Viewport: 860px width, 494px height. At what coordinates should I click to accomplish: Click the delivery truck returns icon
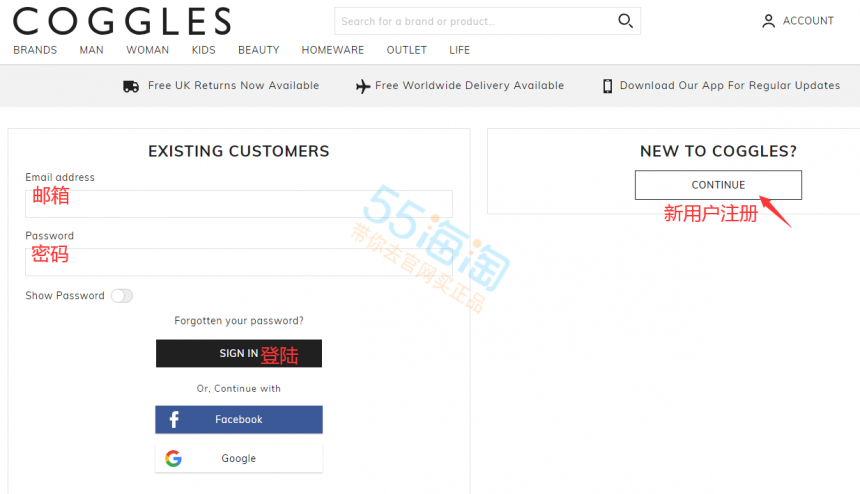[131, 86]
